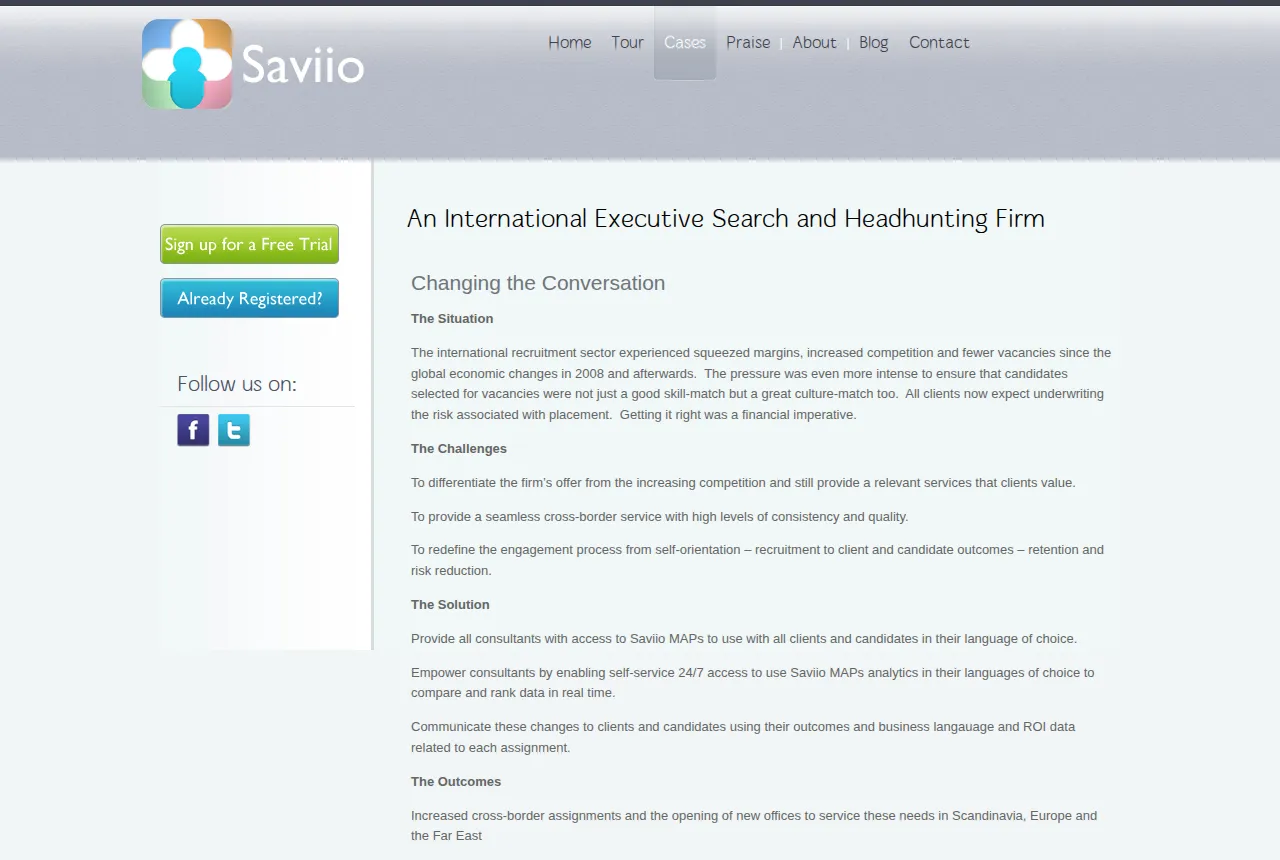1280x860 pixels.
Task: Open the Twitter follow icon
Action: pyautogui.click(x=234, y=430)
